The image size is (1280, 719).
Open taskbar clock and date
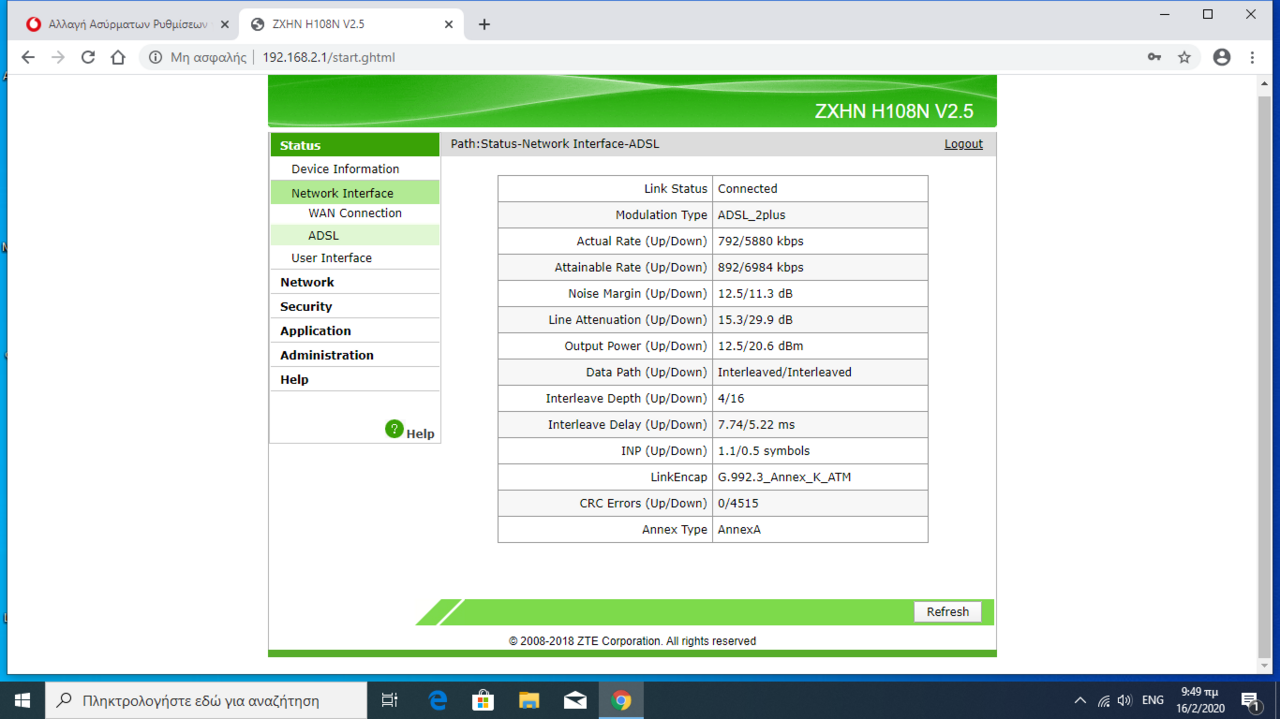click(x=1198, y=700)
